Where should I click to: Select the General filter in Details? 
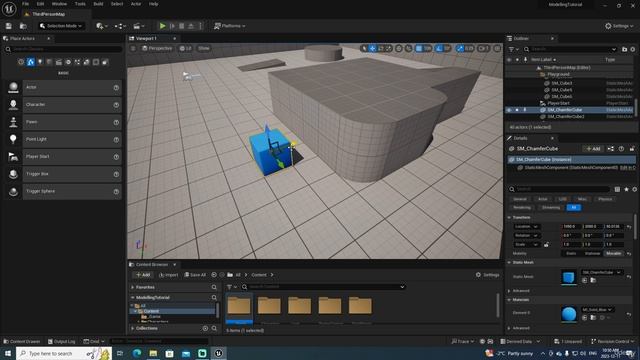coord(520,199)
